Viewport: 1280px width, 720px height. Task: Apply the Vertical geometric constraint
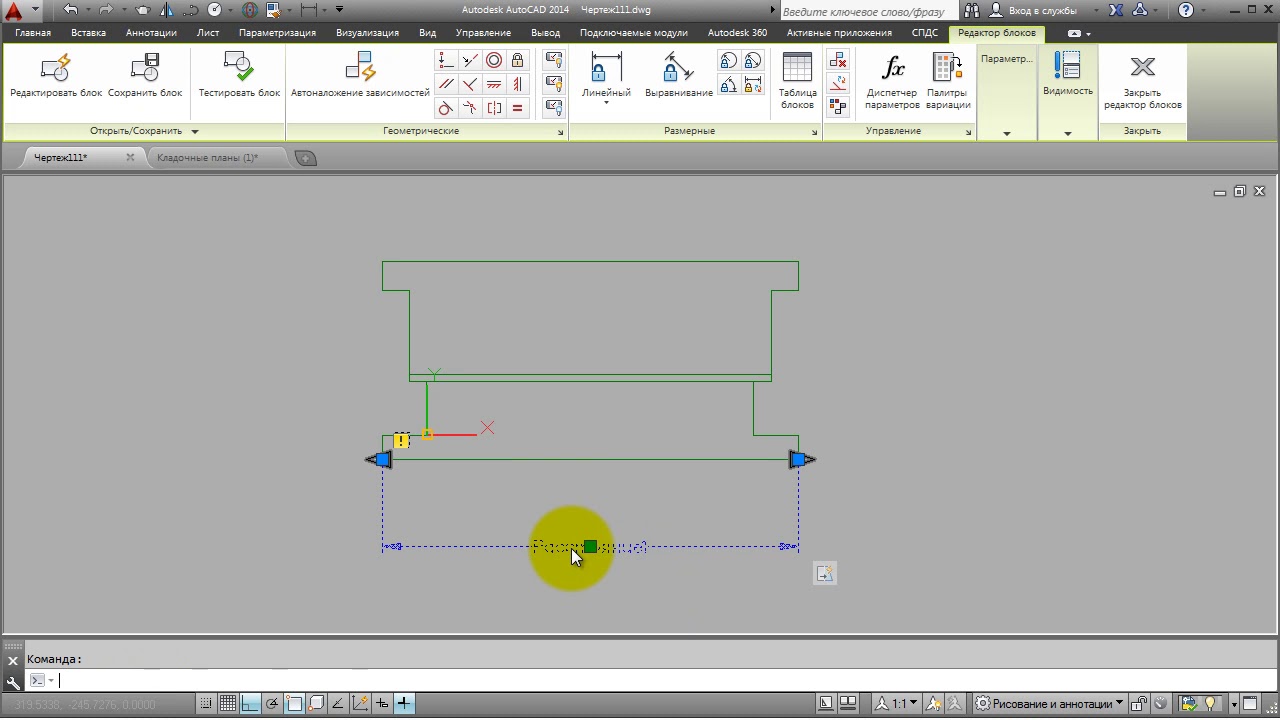coord(517,84)
